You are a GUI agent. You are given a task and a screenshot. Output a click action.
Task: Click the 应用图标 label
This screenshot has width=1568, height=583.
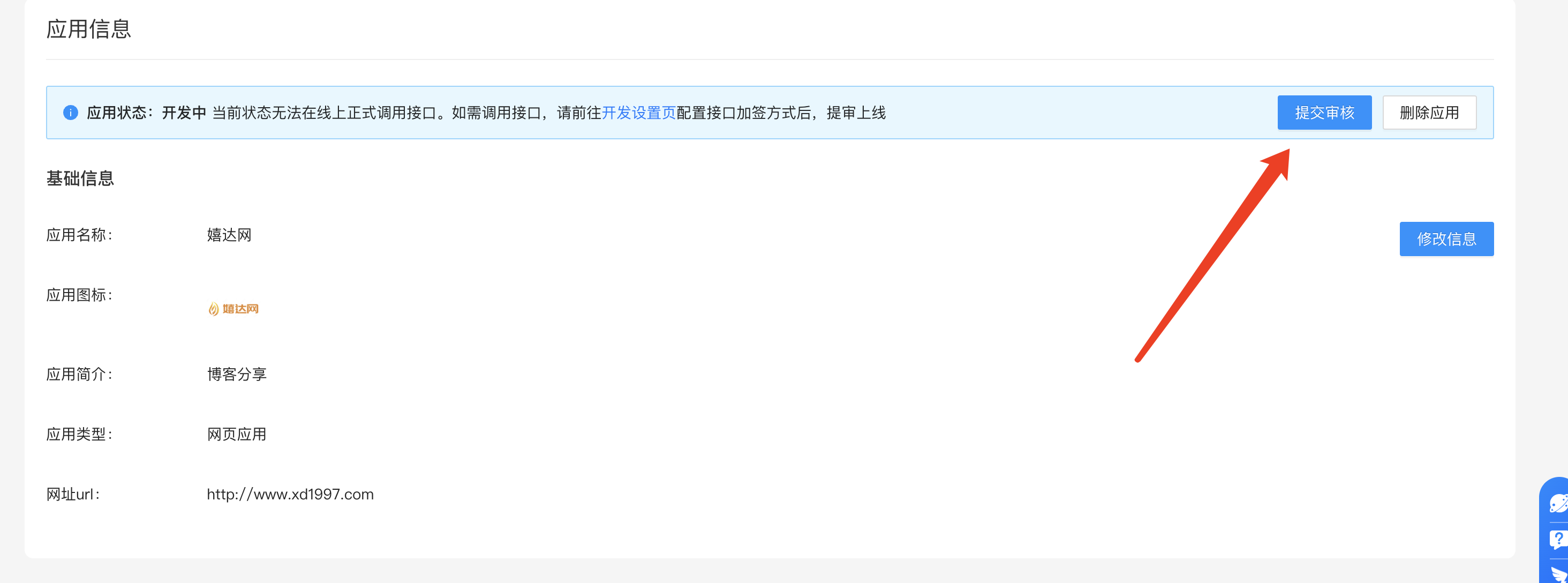coord(79,294)
